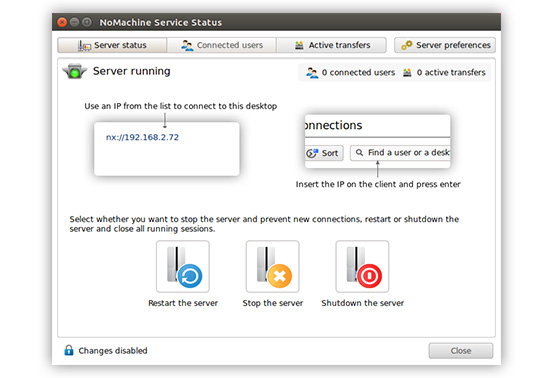Click the Find a user search field

(x=400, y=153)
